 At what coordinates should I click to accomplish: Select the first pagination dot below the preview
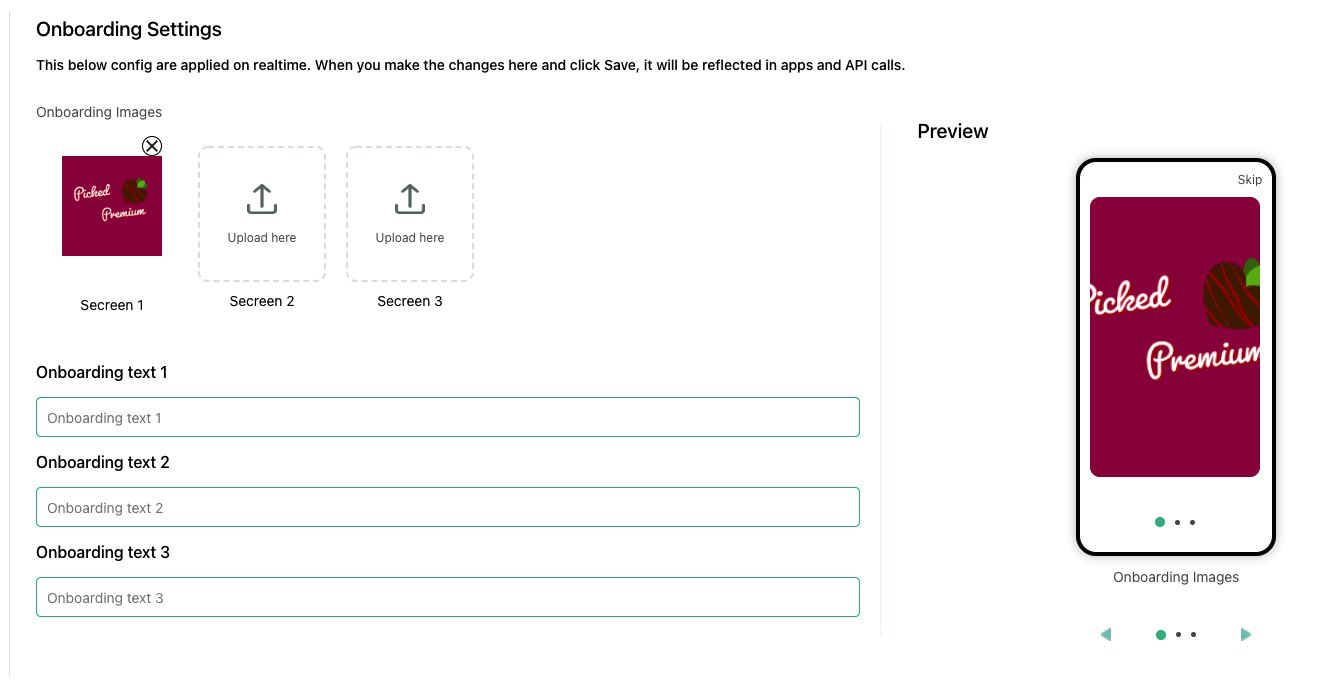[x=1161, y=634]
